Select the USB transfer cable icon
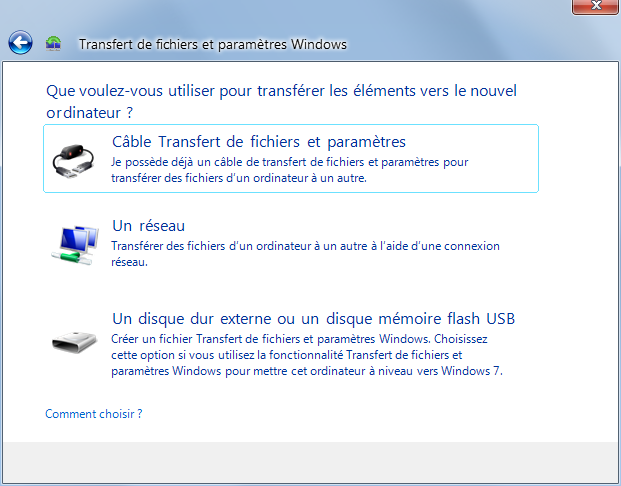 click(73, 160)
